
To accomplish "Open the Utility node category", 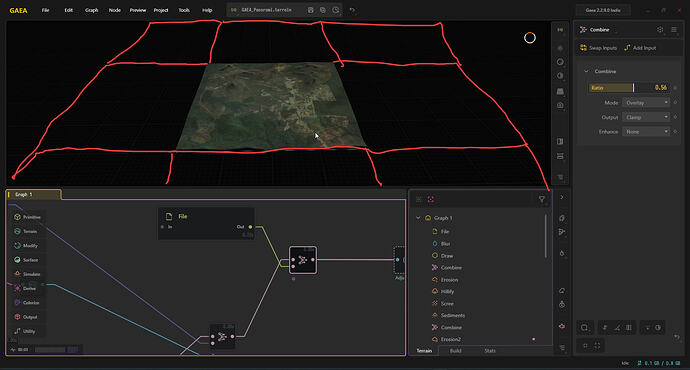I will pyautogui.click(x=25, y=331).
